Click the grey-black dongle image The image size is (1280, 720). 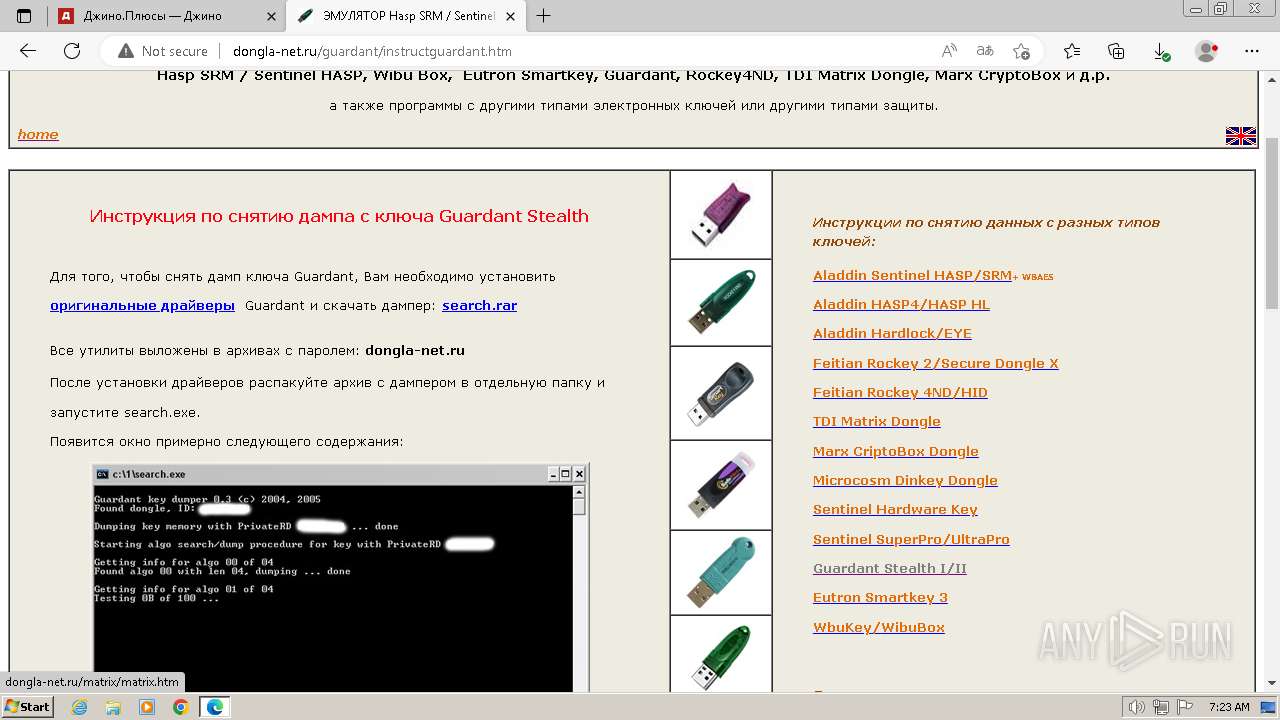point(720,393)
